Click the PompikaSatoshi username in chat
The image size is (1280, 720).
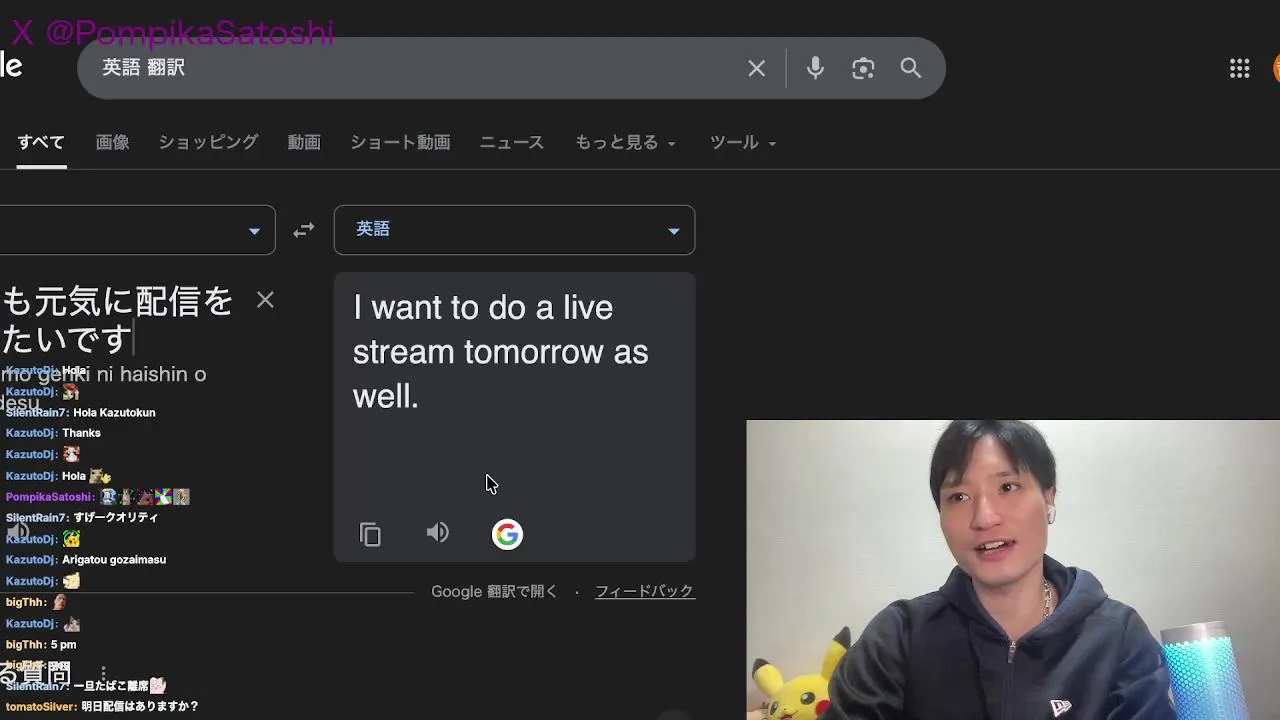click(50, 497)
